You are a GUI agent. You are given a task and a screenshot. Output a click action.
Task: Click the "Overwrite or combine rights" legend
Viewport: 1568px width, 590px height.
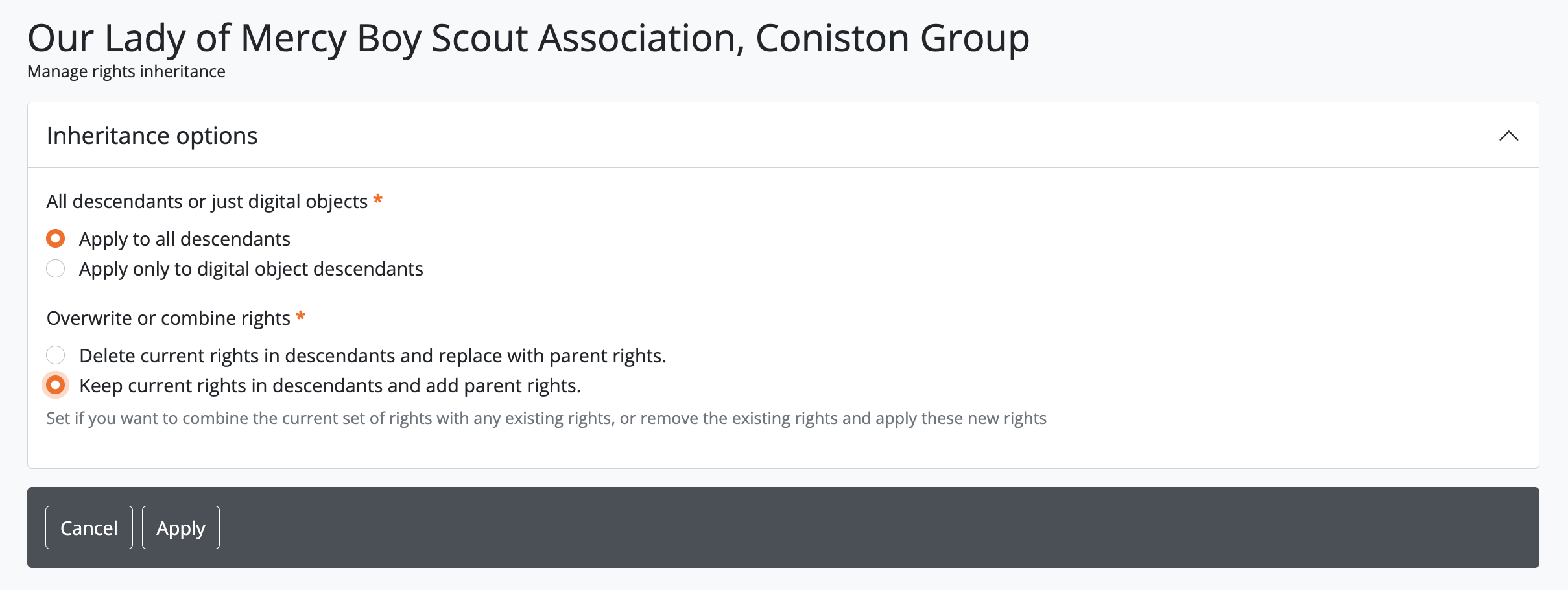click(x=168, y=318)
